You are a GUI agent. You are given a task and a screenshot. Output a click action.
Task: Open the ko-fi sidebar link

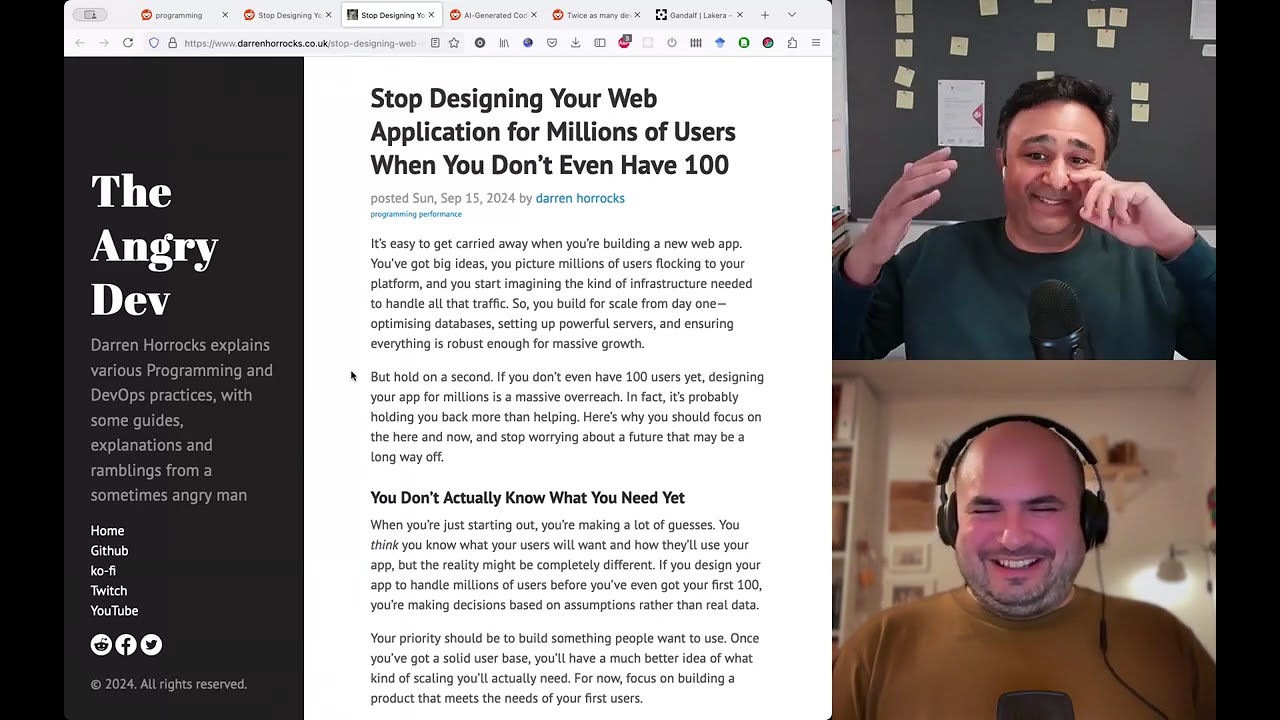click(x=103, y=571)
